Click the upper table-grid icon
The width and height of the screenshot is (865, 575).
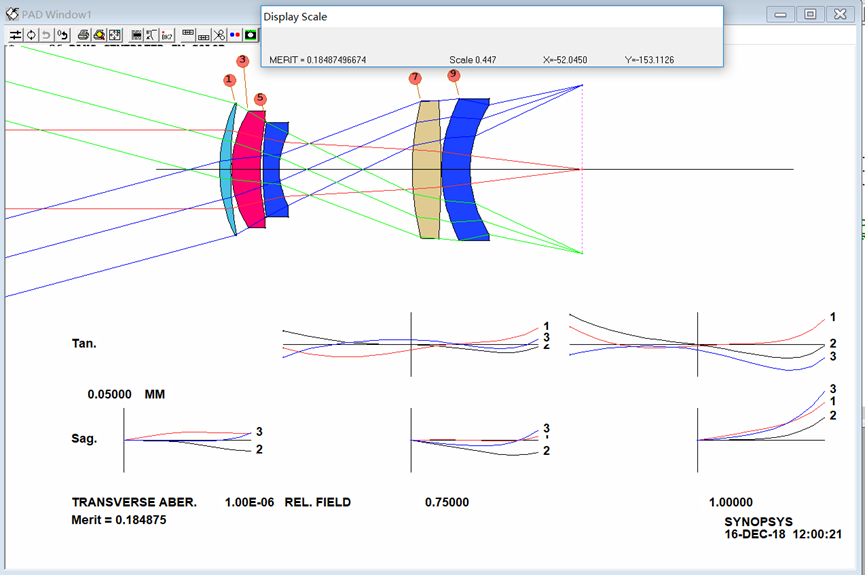coord(188,35)
